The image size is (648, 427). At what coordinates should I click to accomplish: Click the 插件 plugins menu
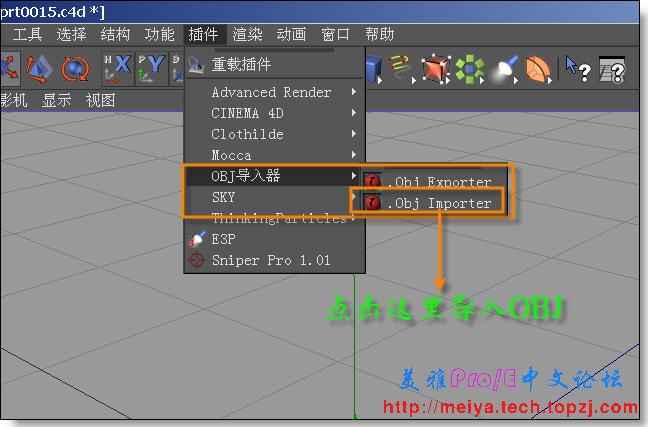coord(203,34)
